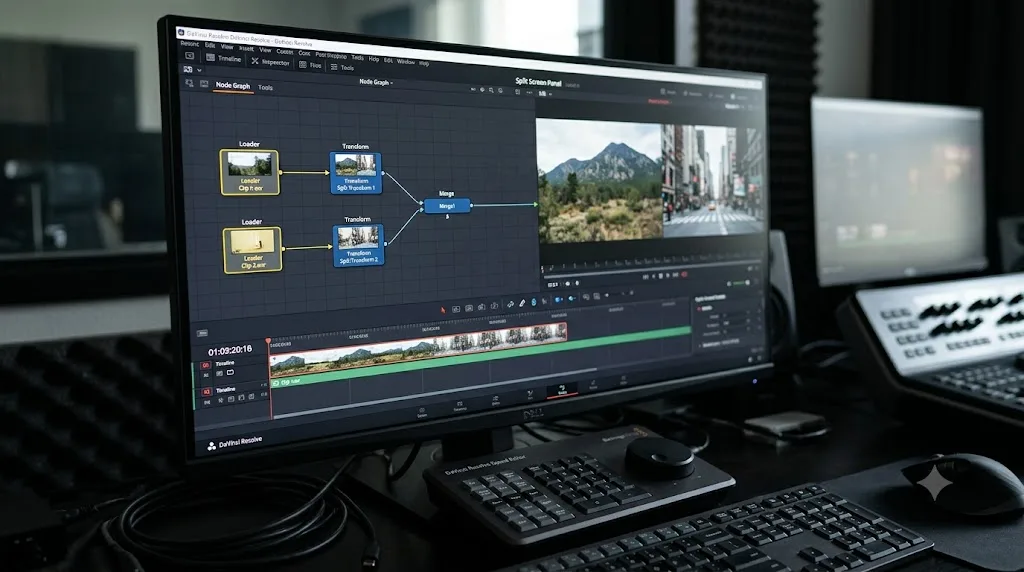Toggle the red dot switch in the inspector panel
This screenshot has height=572, width=1024.
(x=699, y=308)
